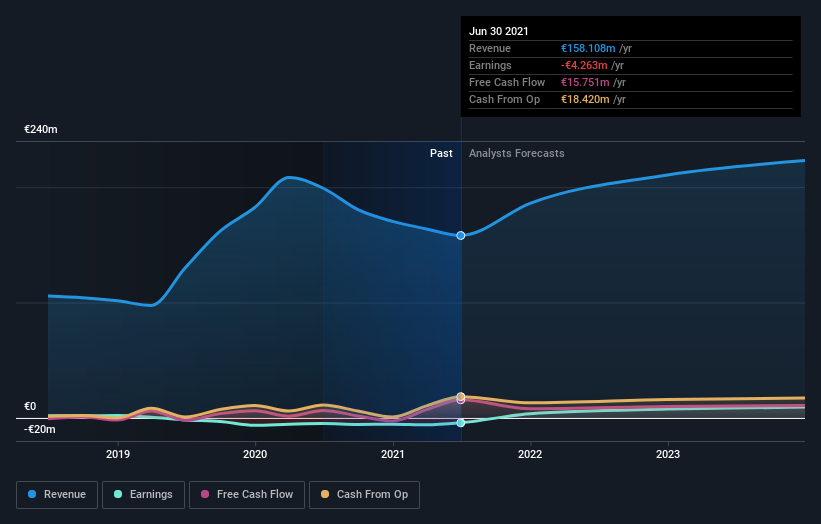Screen dimensions: 821x524
Task: Click the teal Earnings data point marker
Action: (461, 422)
